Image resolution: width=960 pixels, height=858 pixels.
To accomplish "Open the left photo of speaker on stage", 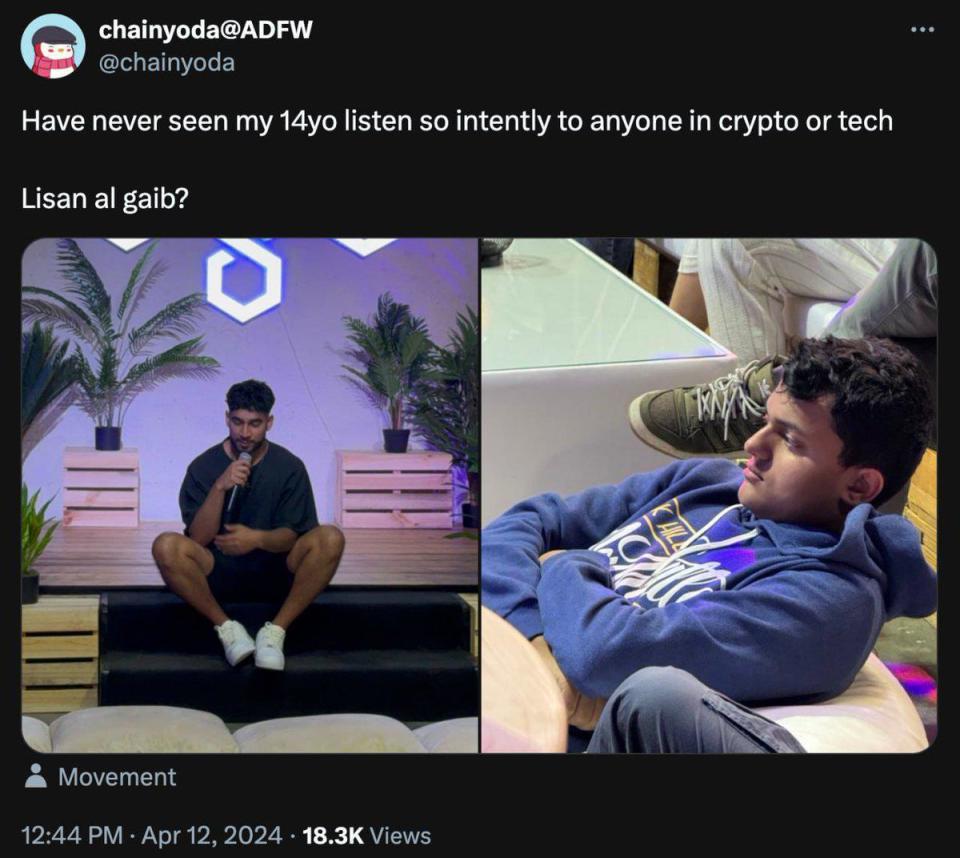I will coord(250,495).
